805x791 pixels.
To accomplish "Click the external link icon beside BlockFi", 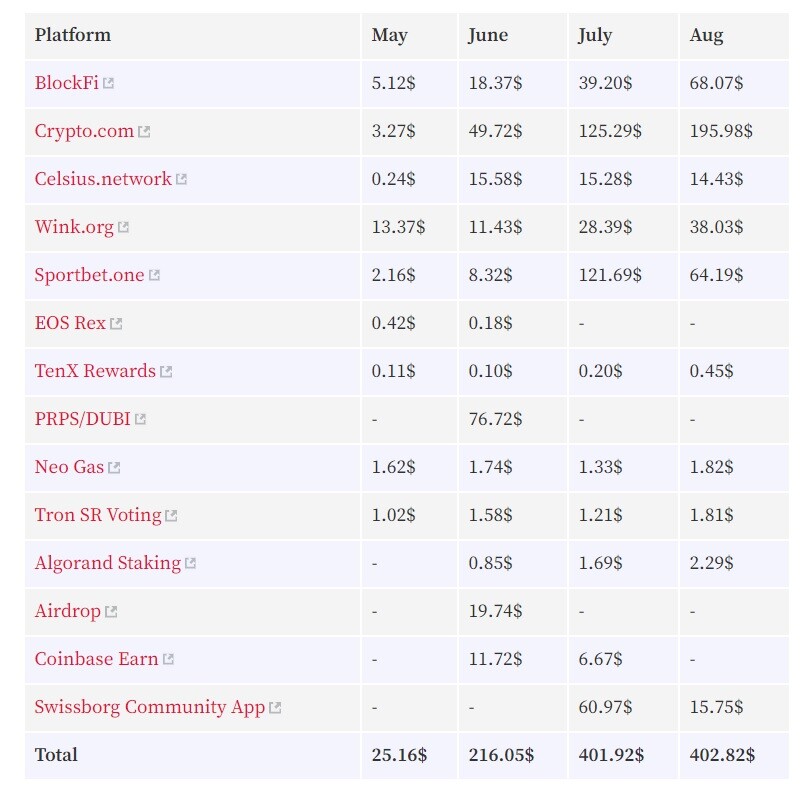I will pyautogui.click(x=108, y=83).
